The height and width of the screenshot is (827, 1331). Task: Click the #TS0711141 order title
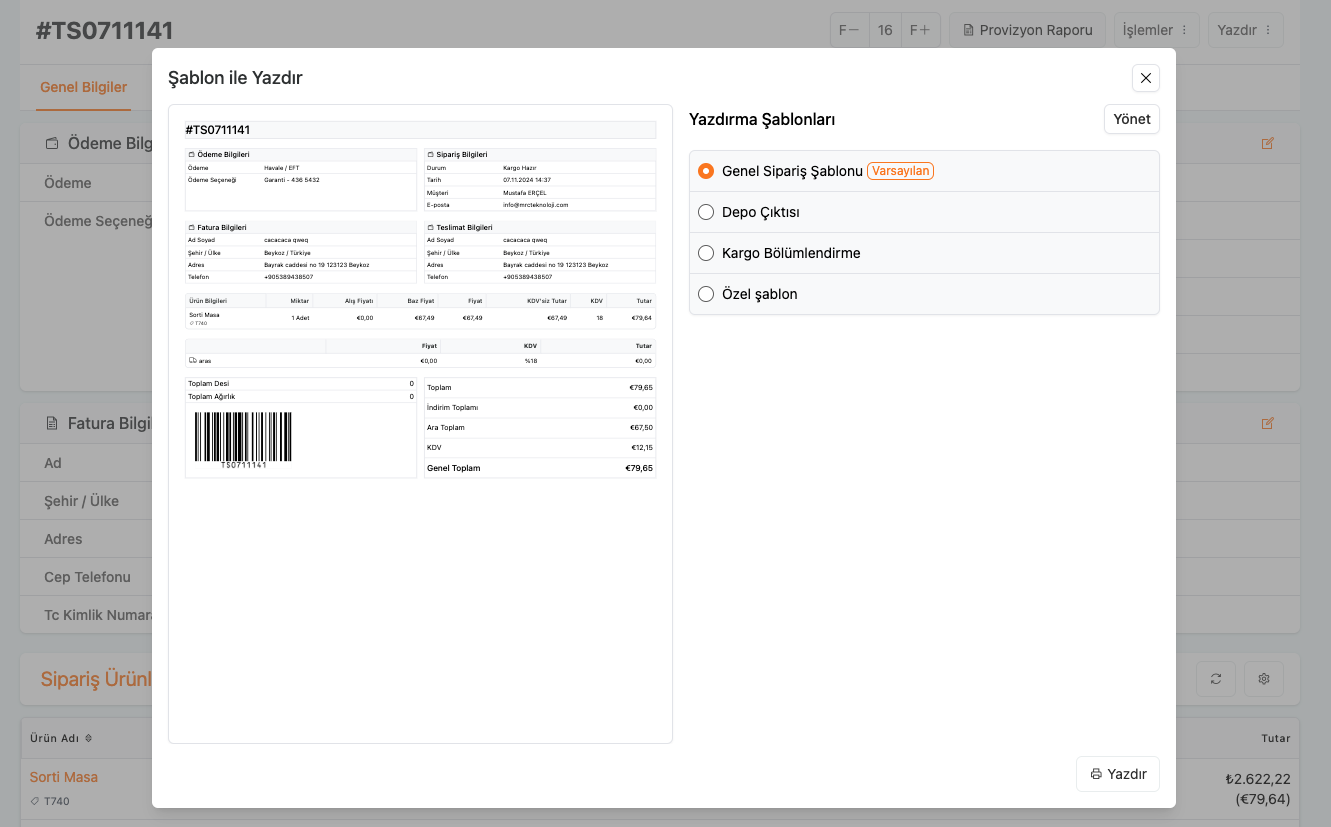[x=105, y=31]
